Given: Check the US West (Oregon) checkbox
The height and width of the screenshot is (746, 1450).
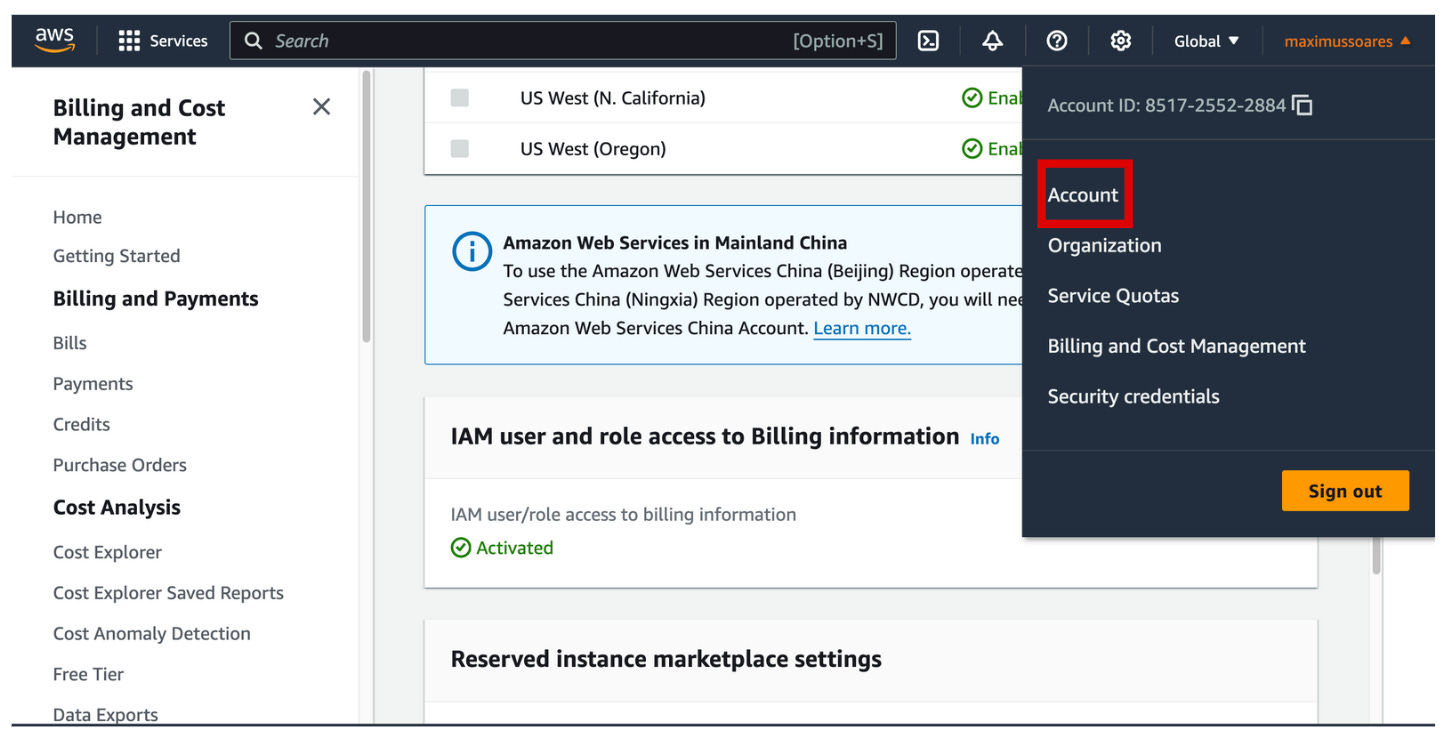Looking at the screenshot, I should 459,149.
